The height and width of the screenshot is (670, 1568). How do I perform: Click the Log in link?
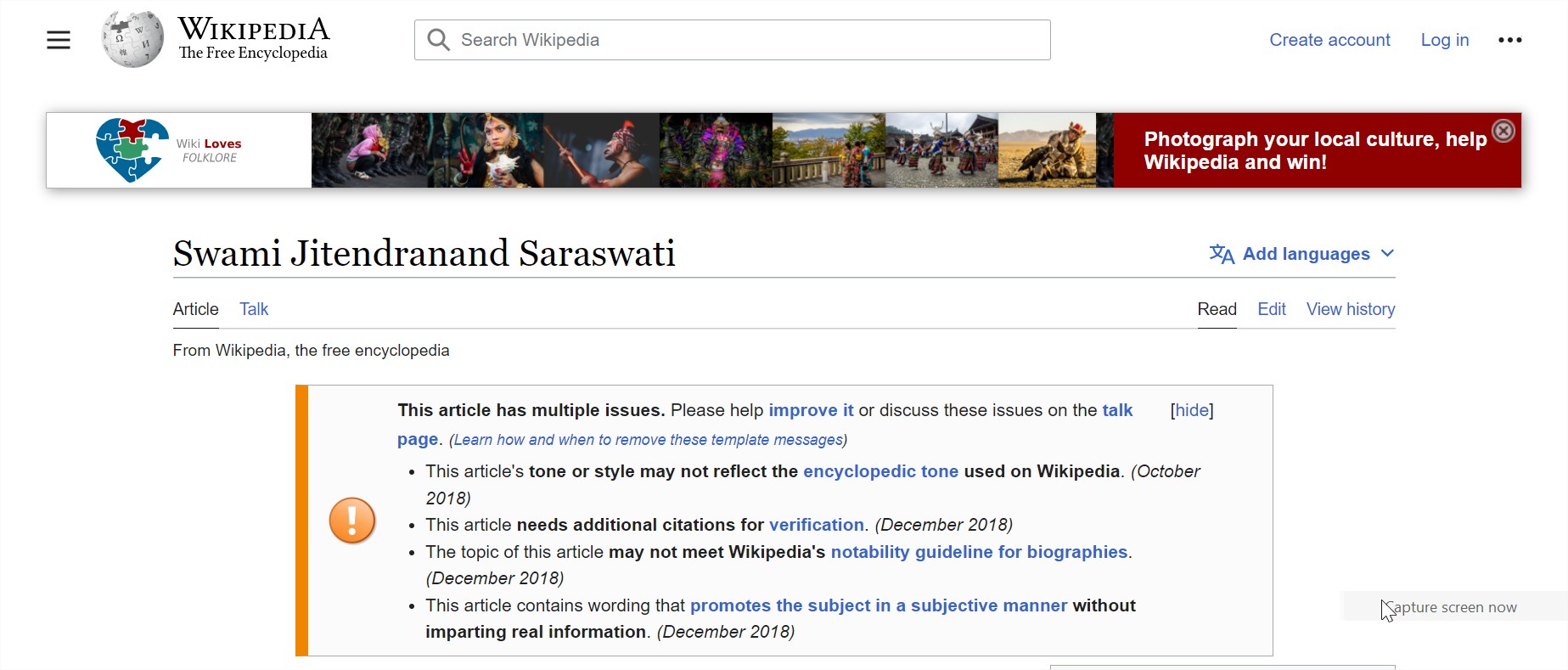tap(1444, 40)
